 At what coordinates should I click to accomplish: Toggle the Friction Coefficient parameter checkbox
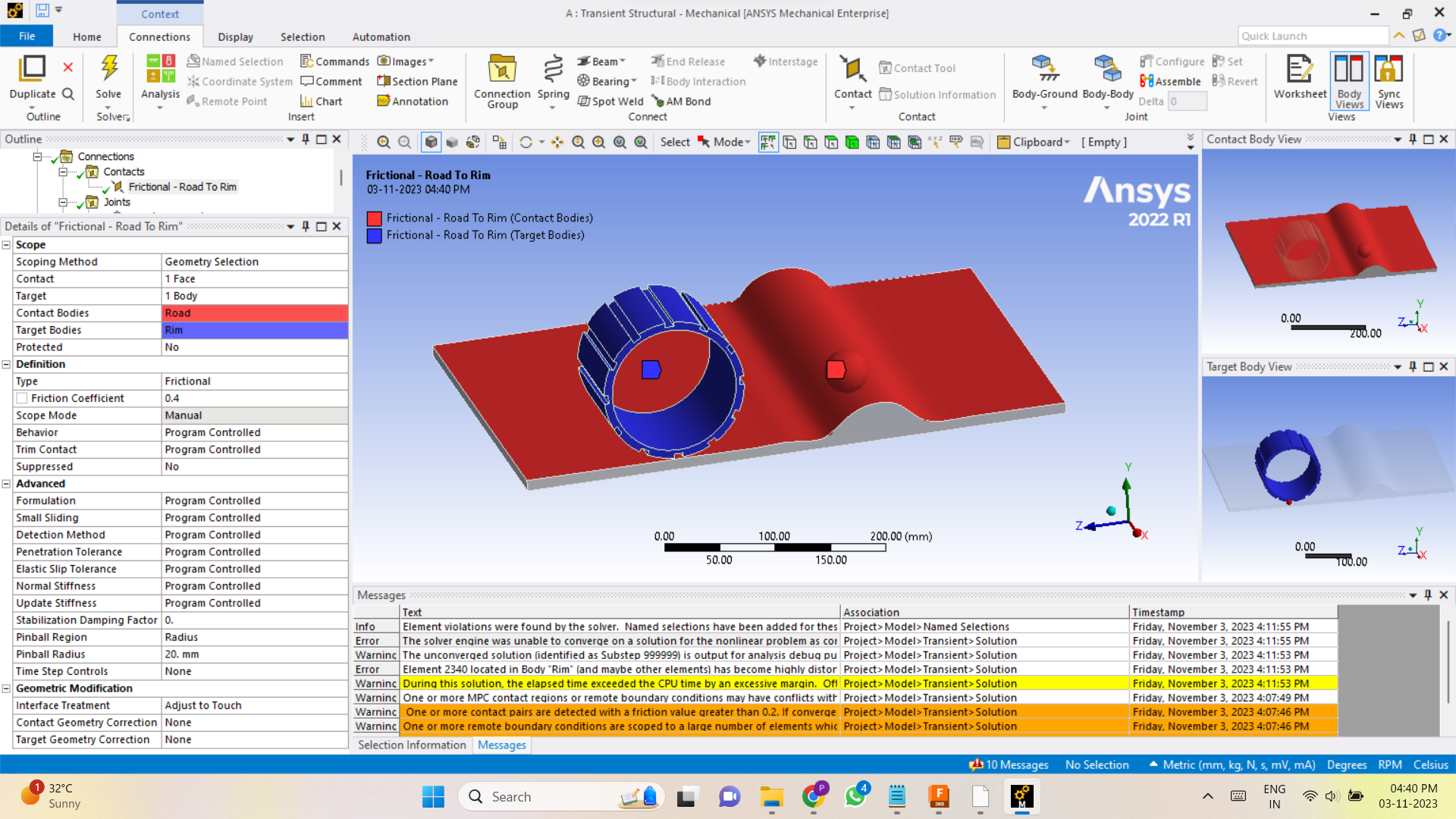tap(22, 398)
